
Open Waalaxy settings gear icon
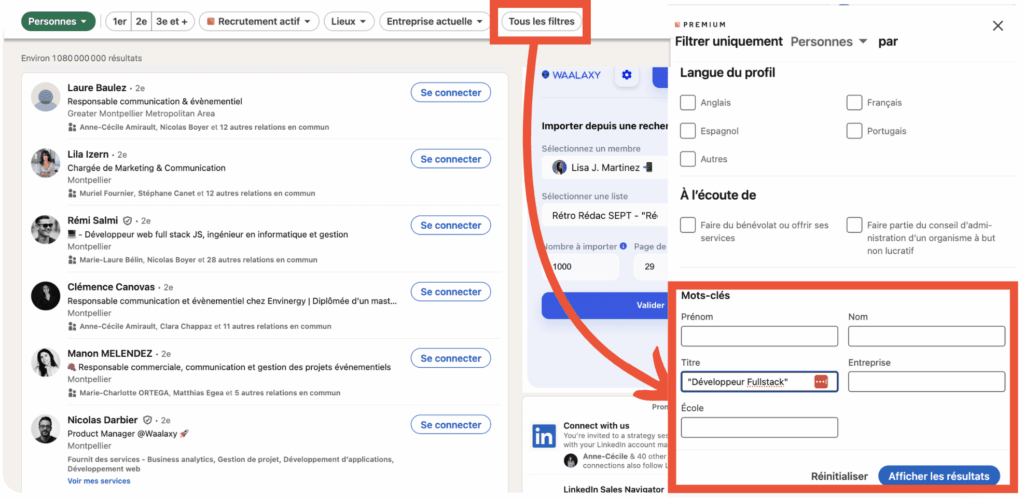pyautogui.click(x=627, y=75)
